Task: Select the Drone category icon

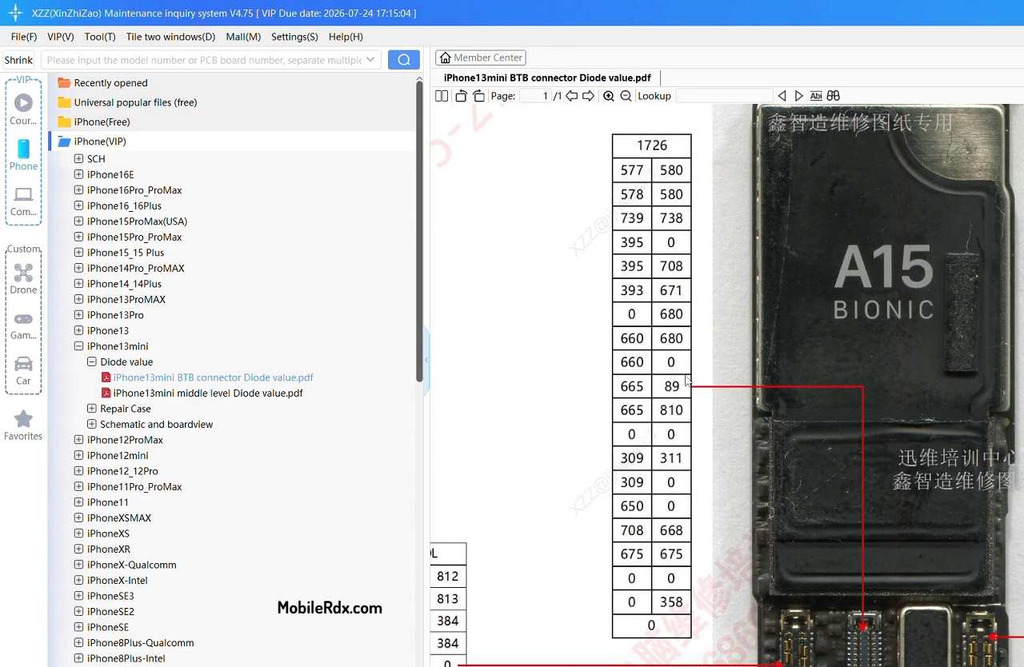Action: coord(23,279)
